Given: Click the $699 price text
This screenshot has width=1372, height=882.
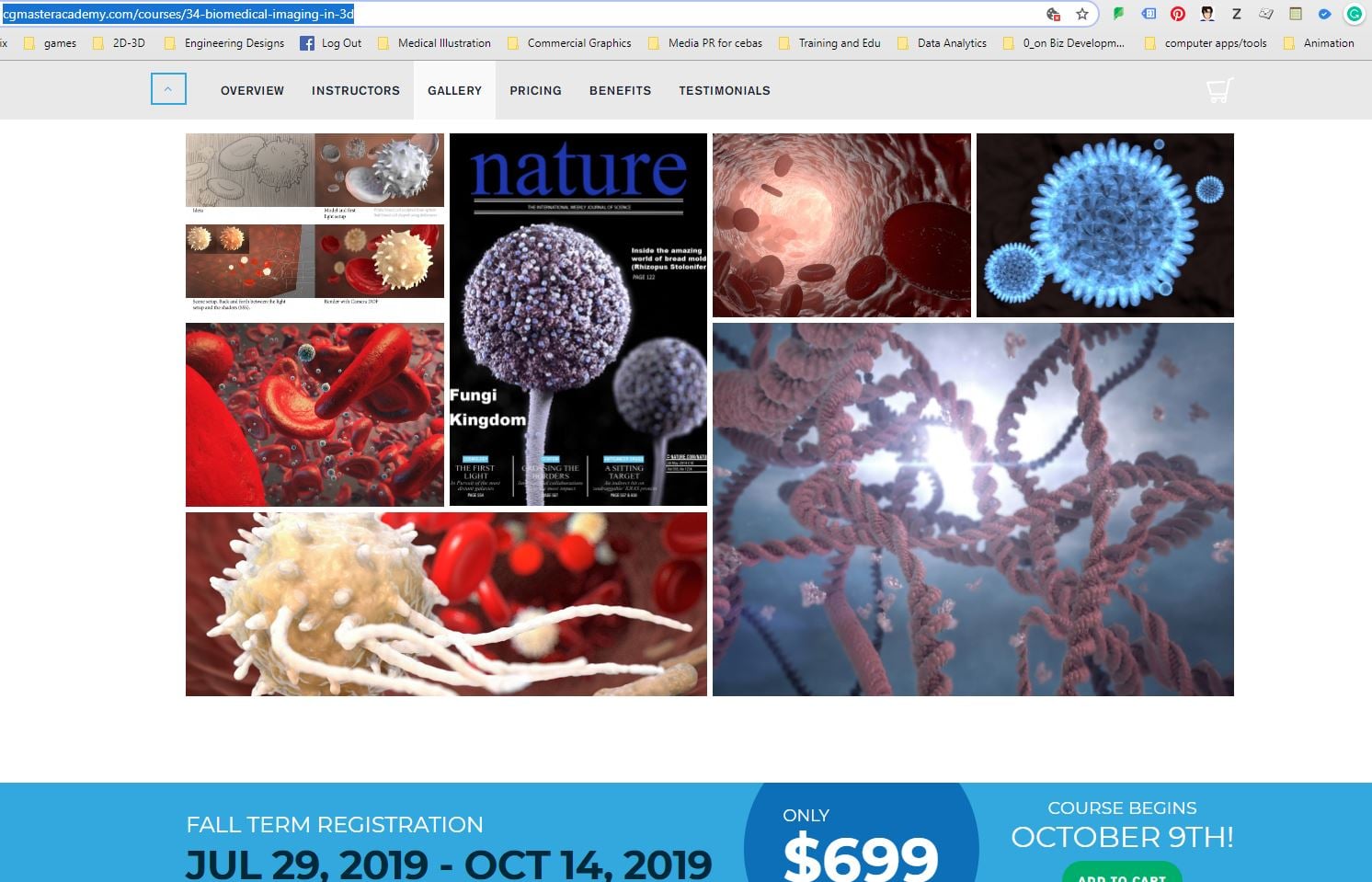Looking at the screenshot, I should pyautogui.click(x=861, y=855).
